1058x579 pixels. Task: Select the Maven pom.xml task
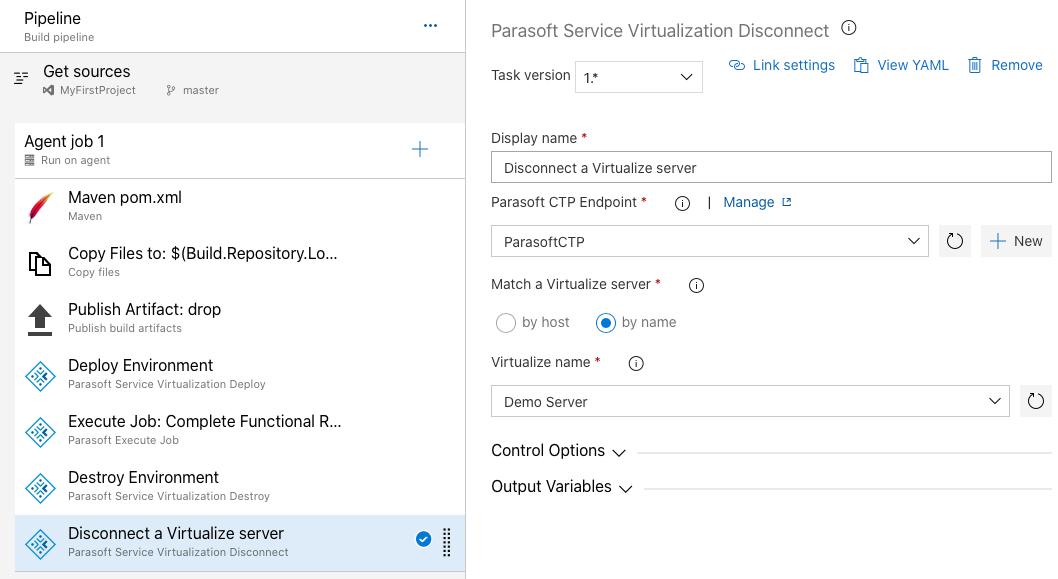click(x=240, y=206)
